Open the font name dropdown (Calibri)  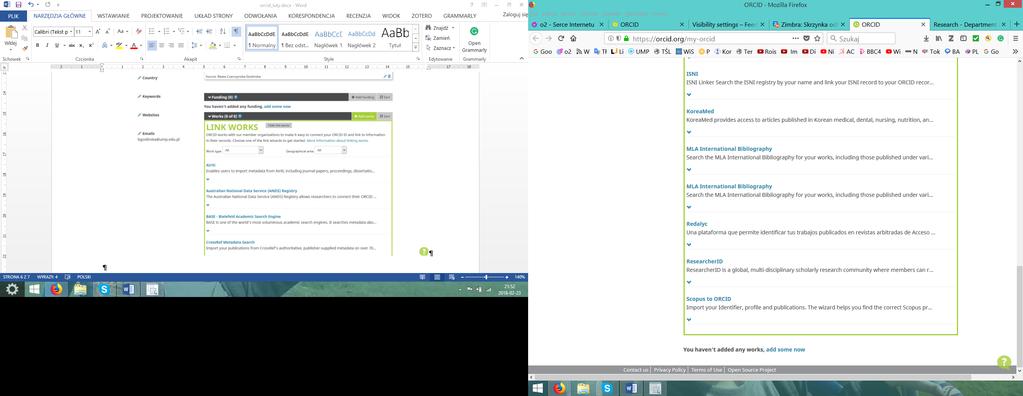coord(71,31)
